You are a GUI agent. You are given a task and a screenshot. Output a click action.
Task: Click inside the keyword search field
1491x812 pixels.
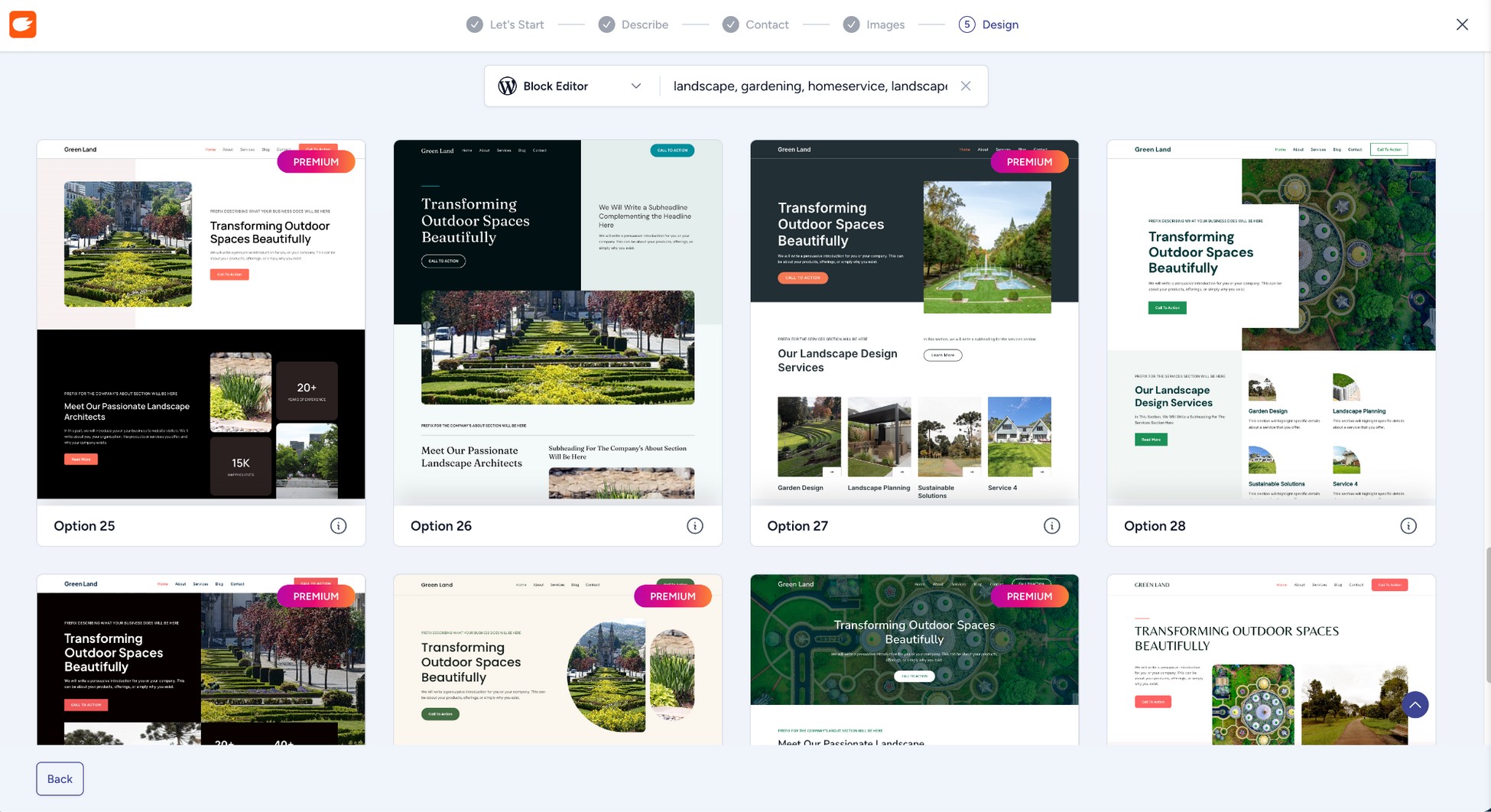[803, 86]
